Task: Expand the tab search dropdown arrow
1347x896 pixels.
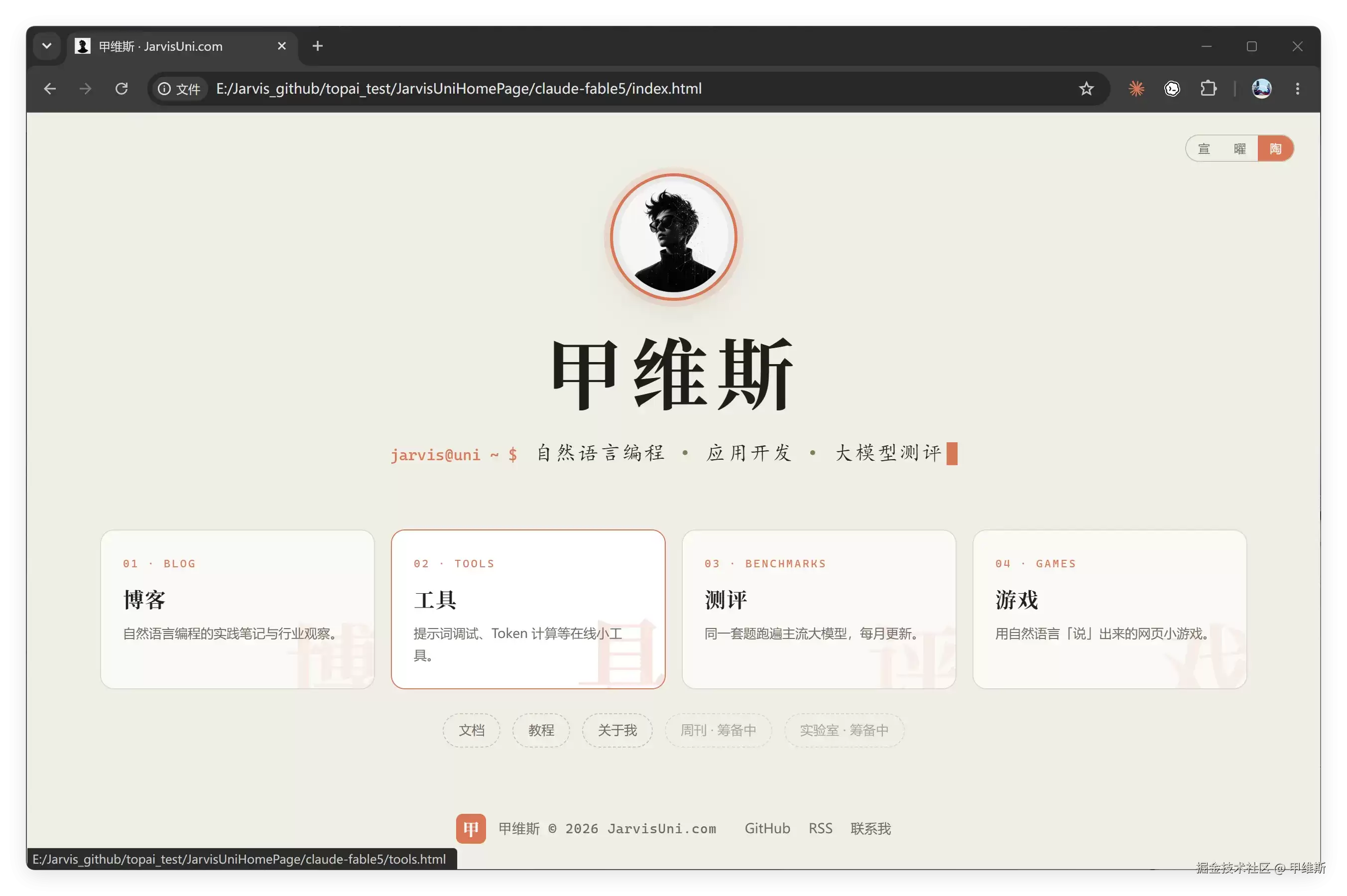Action: point(47,46)
